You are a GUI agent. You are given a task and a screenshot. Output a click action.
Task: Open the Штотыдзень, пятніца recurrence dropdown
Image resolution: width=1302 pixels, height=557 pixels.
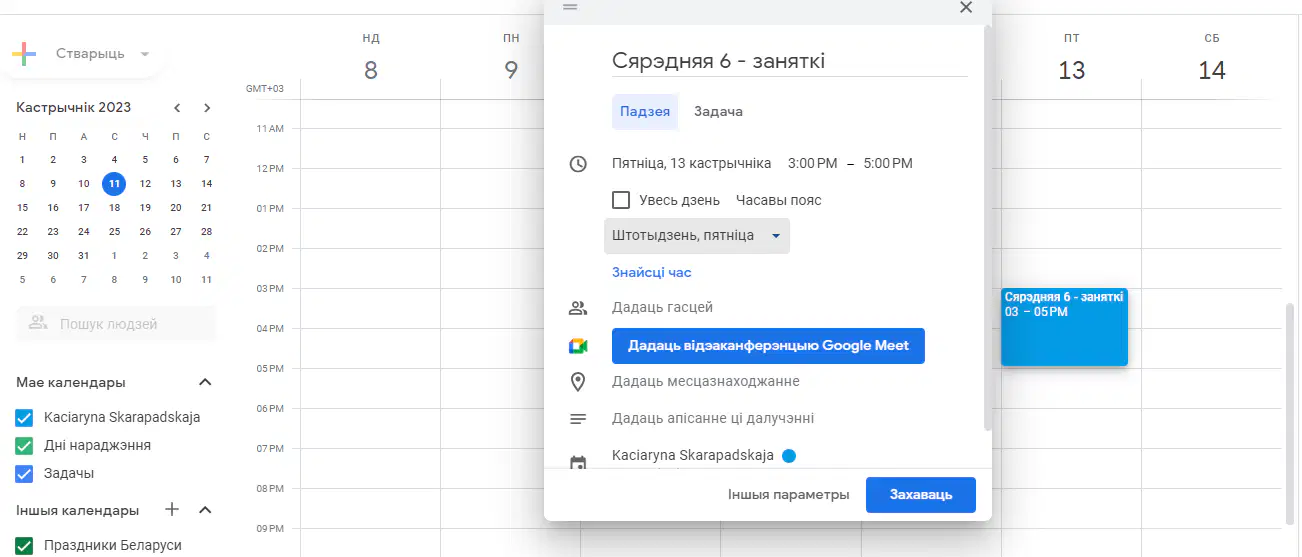[x=697, y=236]
